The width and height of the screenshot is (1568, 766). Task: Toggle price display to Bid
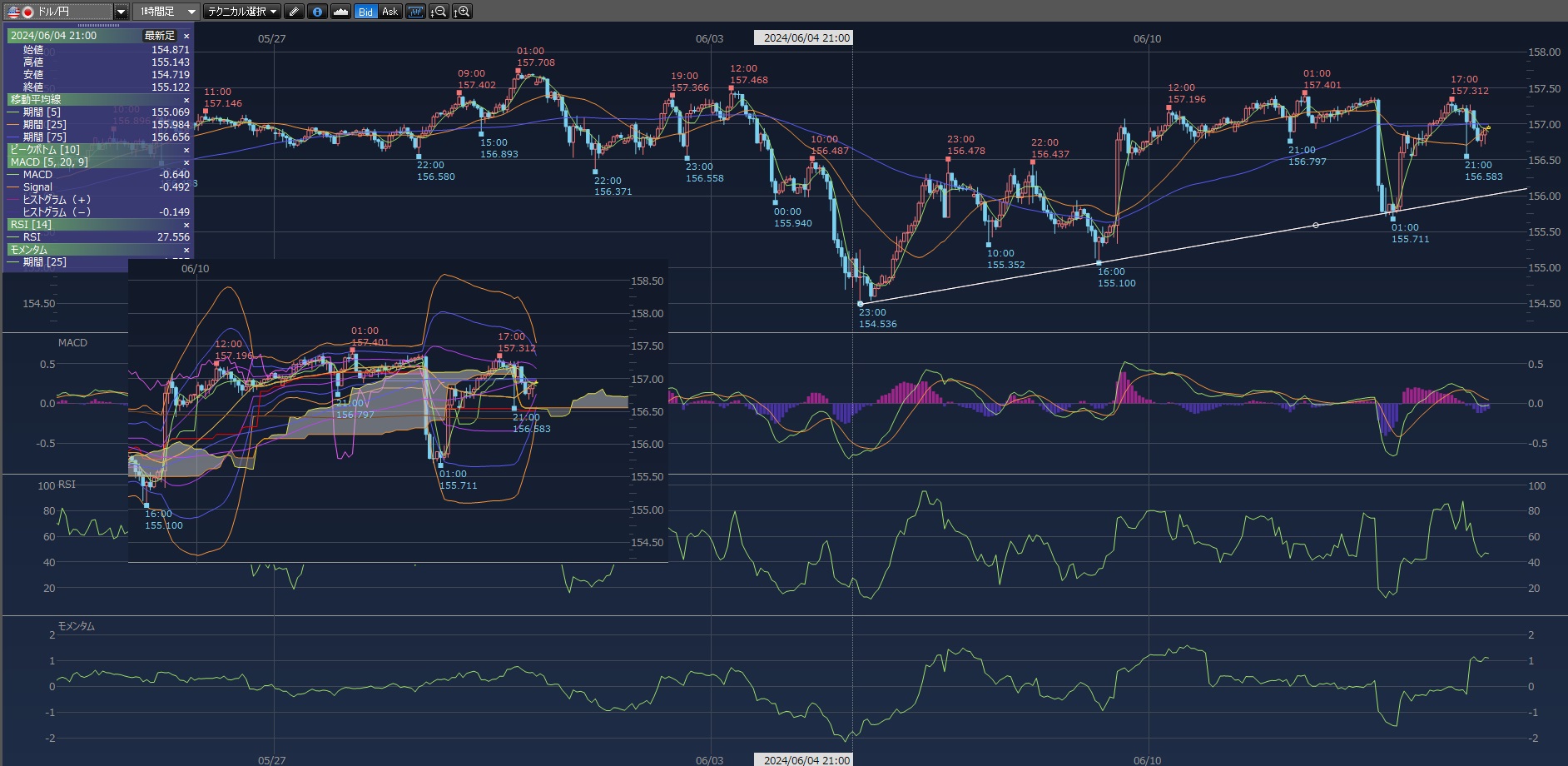[x=365, y=12]
